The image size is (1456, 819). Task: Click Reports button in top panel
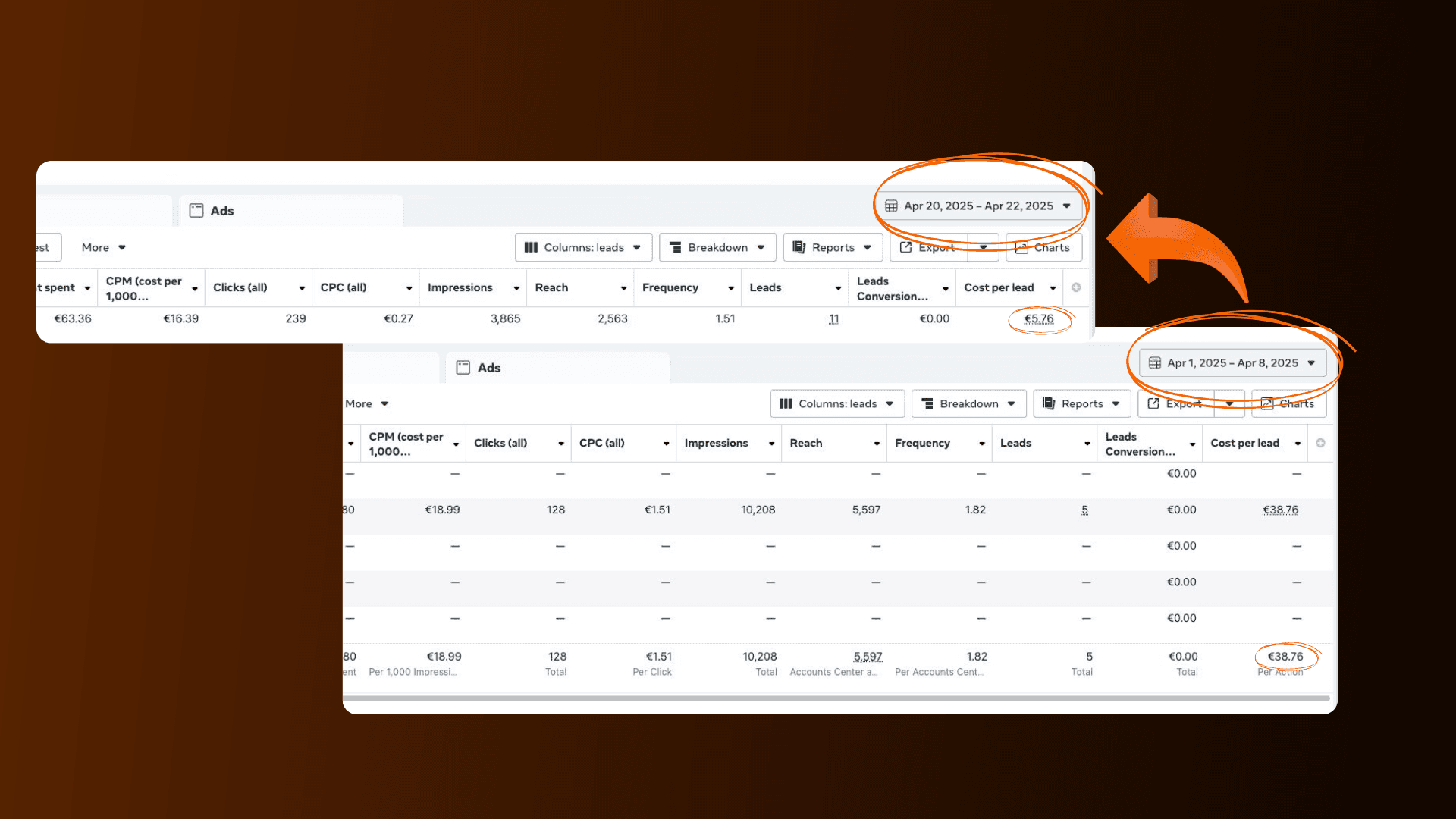[832, 248]
